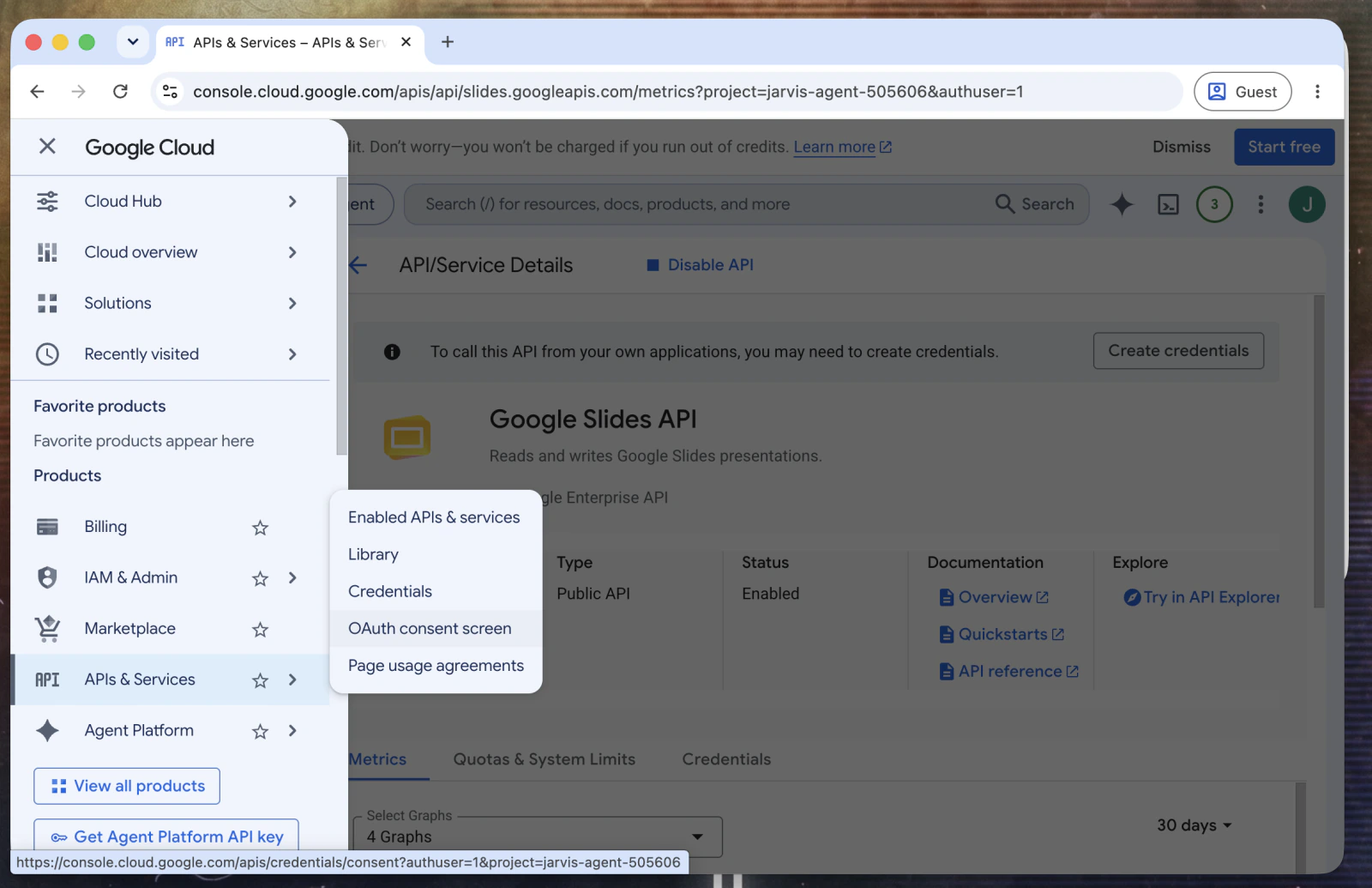Open the Cloud Hub icon
Image resolution: width=1372 pixels, height=888 pixels.
(x=47, y=202)
